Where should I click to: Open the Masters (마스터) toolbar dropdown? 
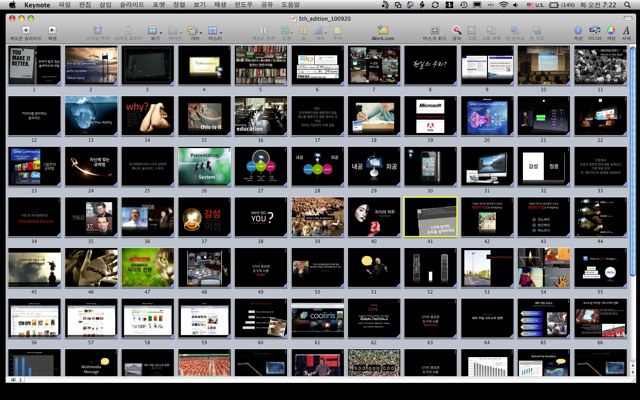214,31
